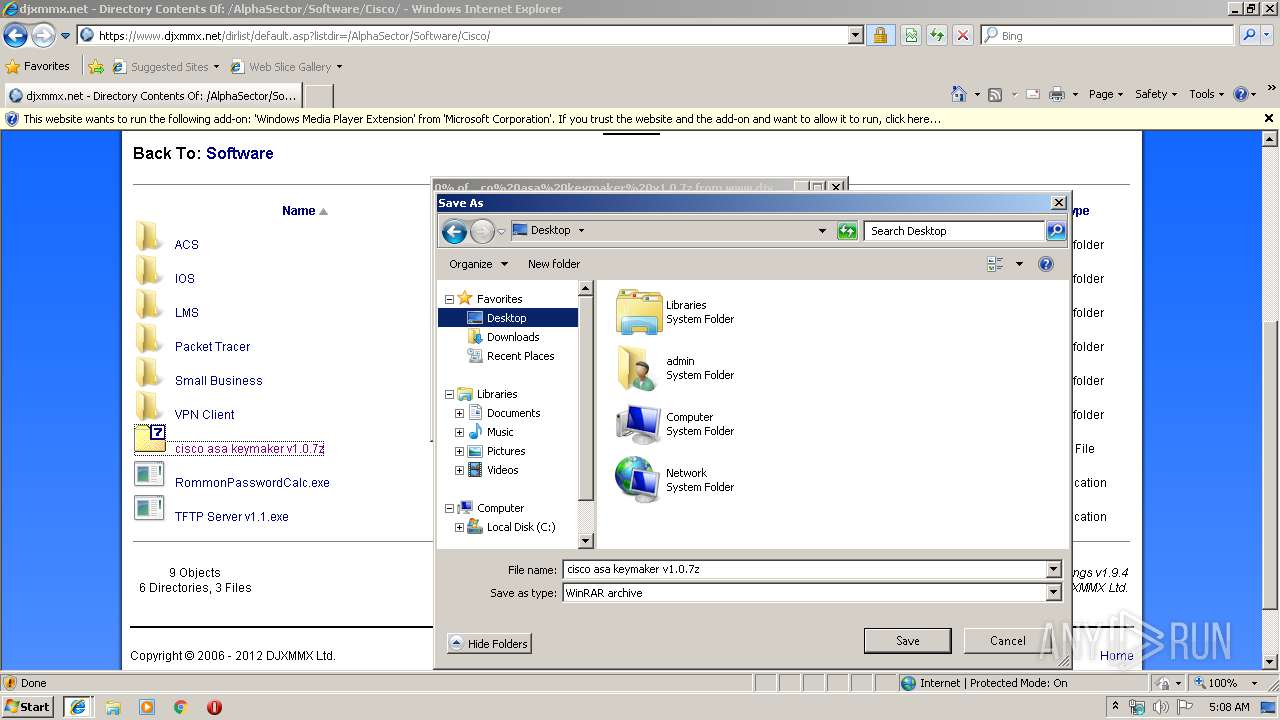Viewport: 1280px width, 720px height.
Task: Click the green refresh button in Save As
Action: pyautogui.click(x=847, y=231)
